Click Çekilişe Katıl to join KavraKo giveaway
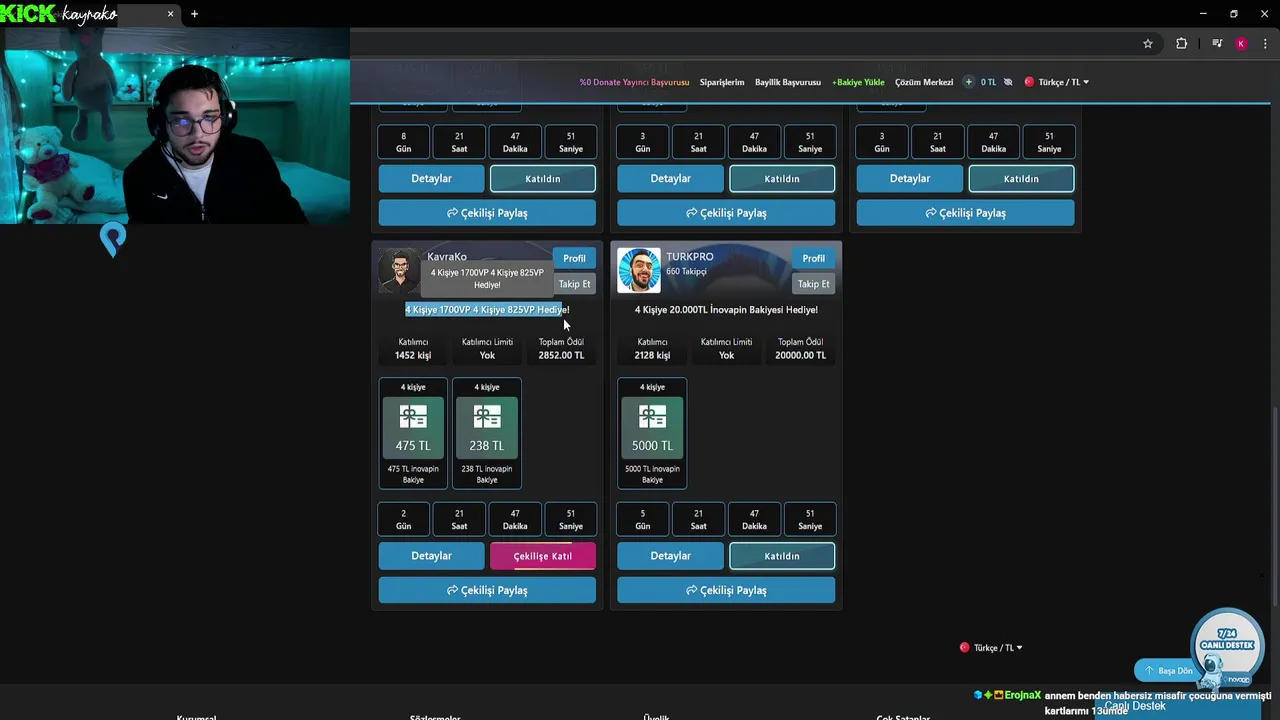1280x720 pixels. pos(543,556)
